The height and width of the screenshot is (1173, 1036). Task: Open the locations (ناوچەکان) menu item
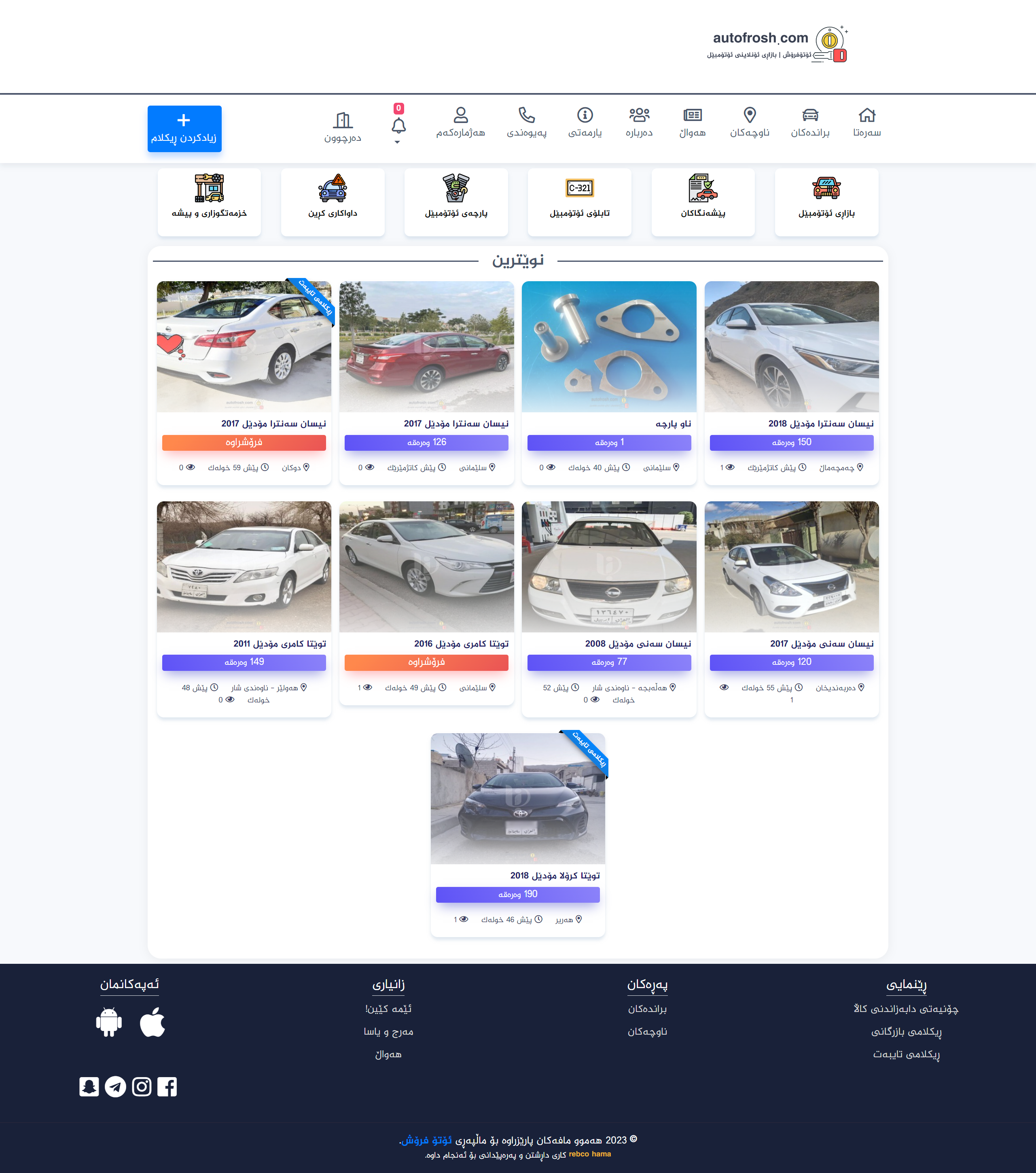pyautogui.click(x=749, y=123)
